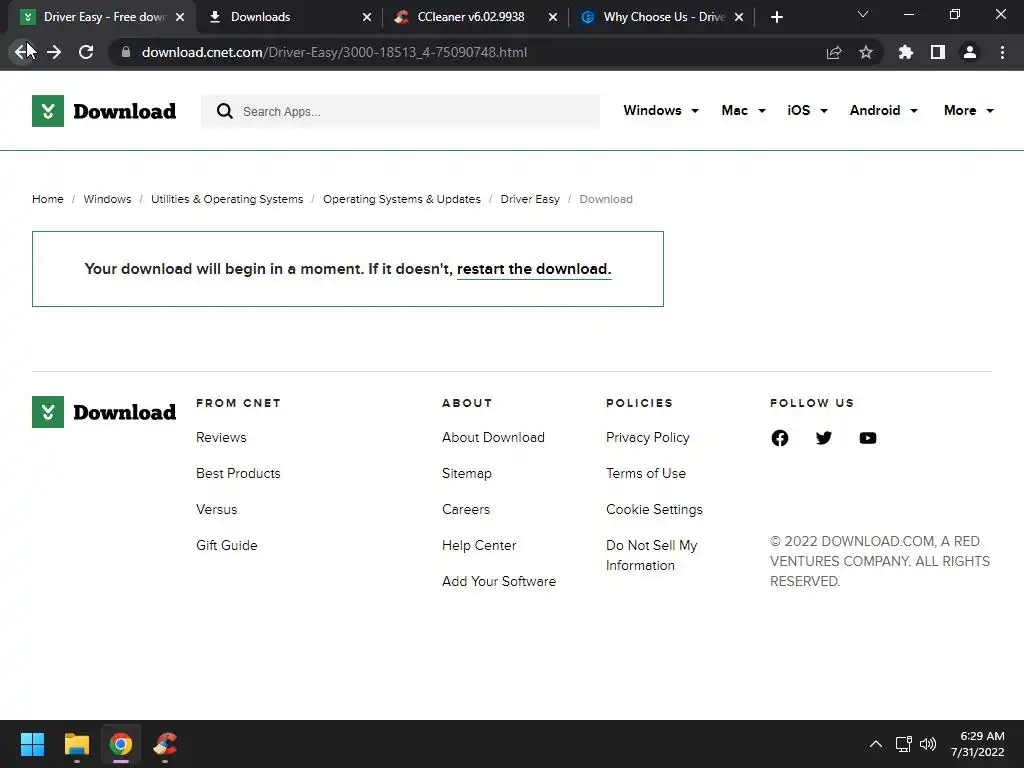The width and height of the screenshot is (1024, 768).
Task: Open CCleaner from the taskbar
Action: (x=165, y=744)
